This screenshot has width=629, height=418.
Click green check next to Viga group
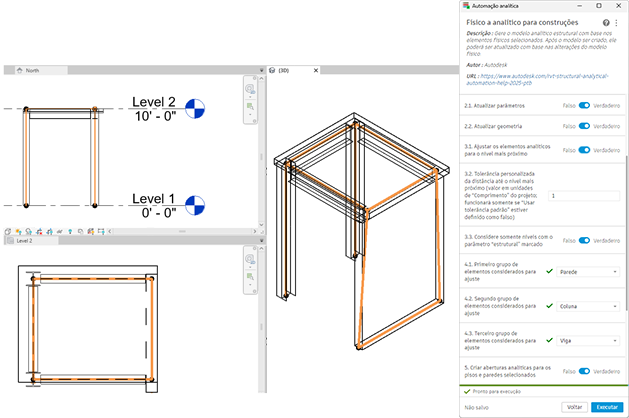tap(550, 340)
